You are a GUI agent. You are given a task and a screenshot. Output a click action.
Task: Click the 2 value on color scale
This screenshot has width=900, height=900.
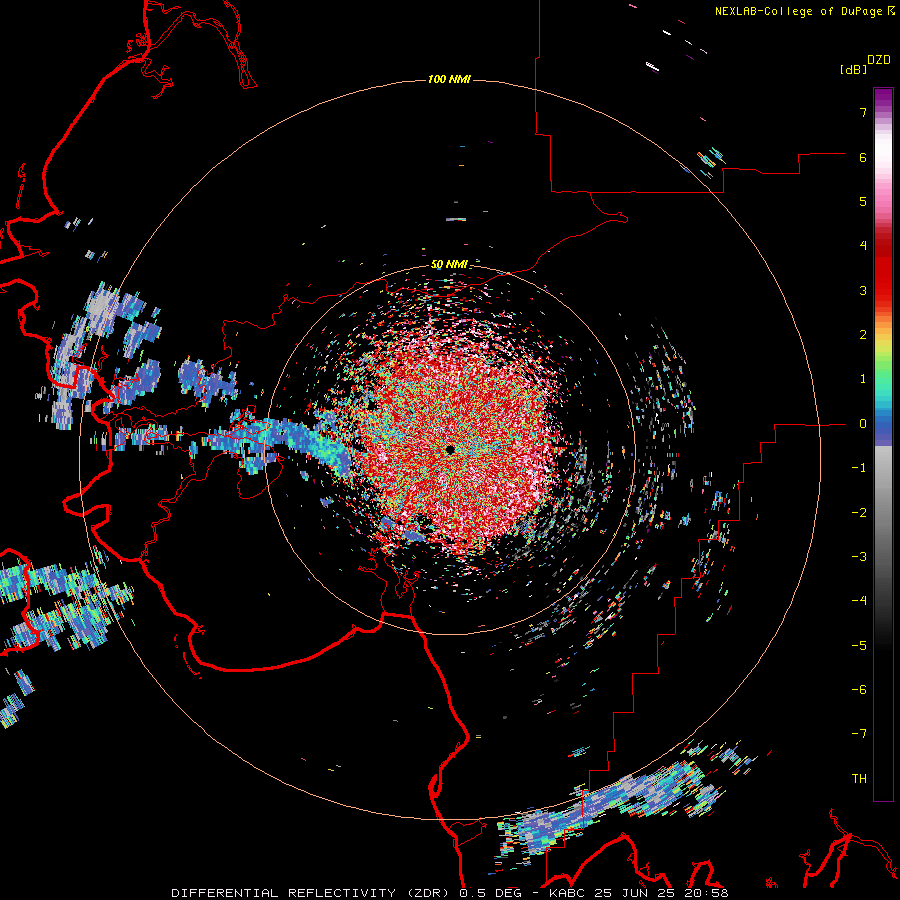(x=863, y=335)
